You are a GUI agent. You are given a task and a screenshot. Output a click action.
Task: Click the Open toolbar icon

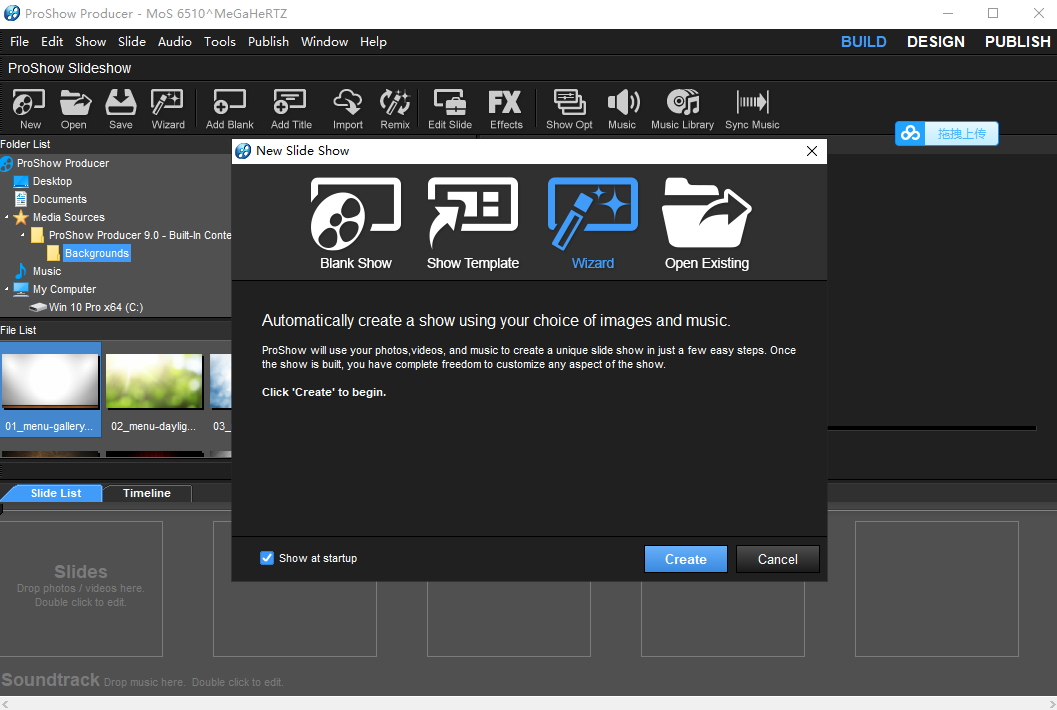(x=74, y=109)
